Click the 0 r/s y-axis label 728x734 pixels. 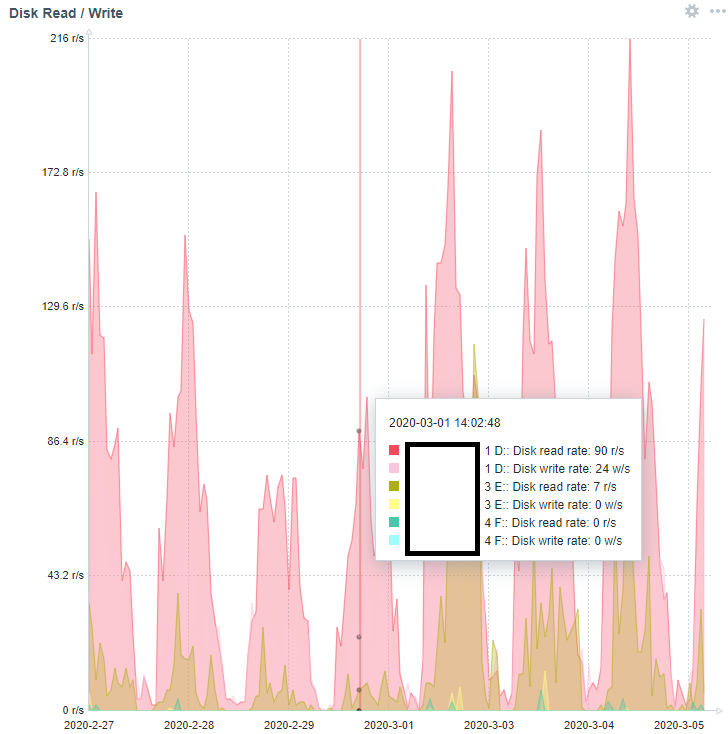click(x=74, y=710)
